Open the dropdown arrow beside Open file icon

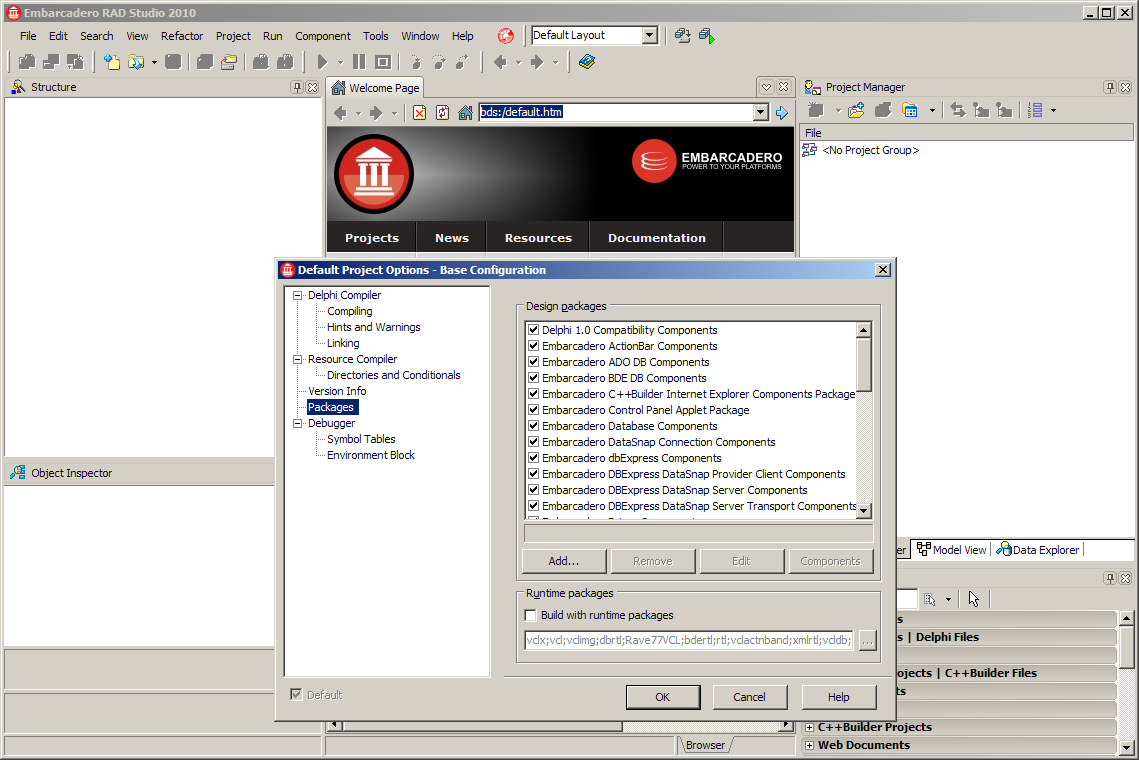click(154, 62)
